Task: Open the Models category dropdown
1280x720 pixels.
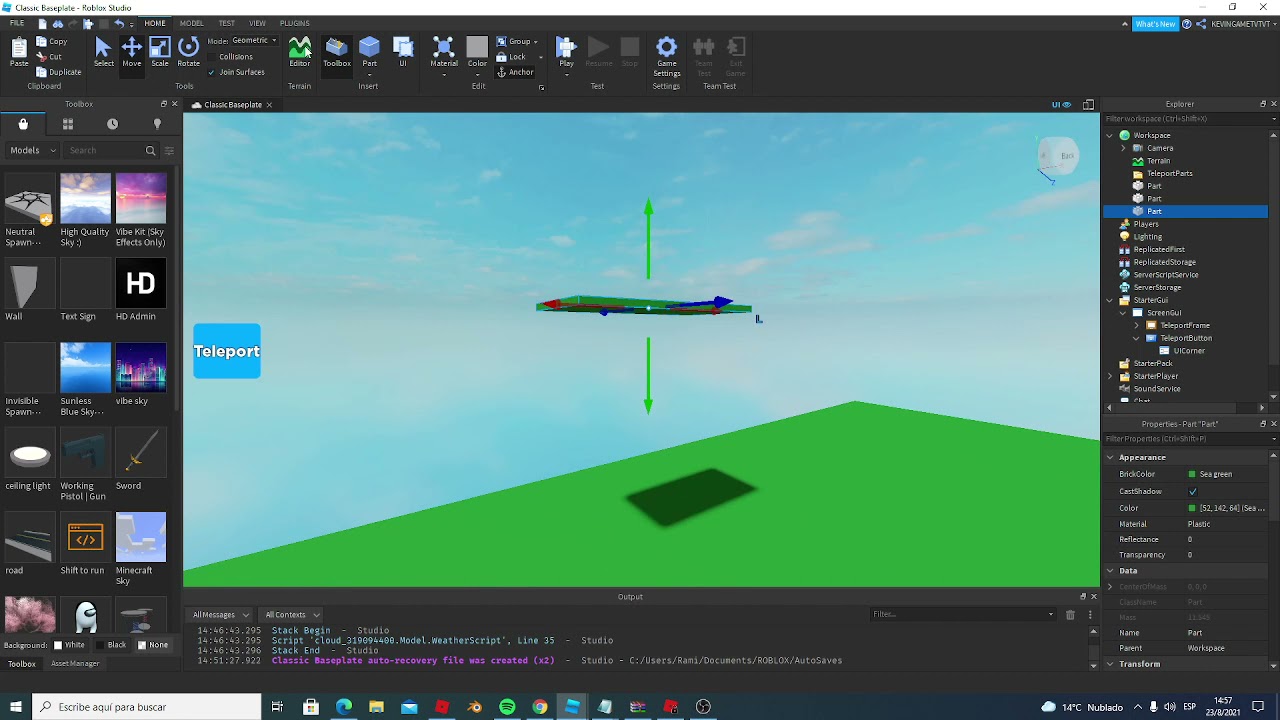Action: coord(32,150)
